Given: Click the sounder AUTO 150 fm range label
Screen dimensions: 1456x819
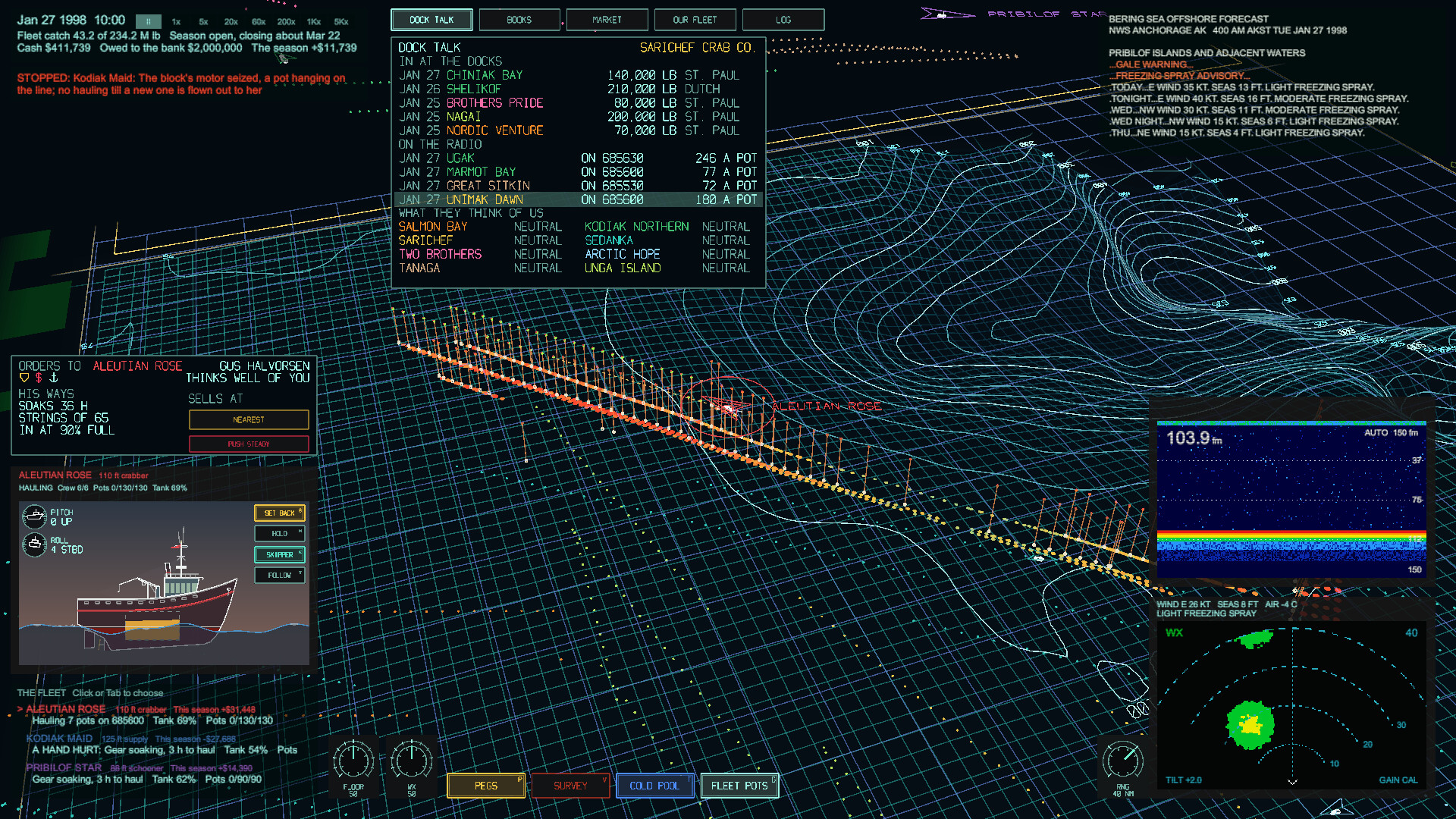Looking at the screenshot, I should tap(1391, 433).
